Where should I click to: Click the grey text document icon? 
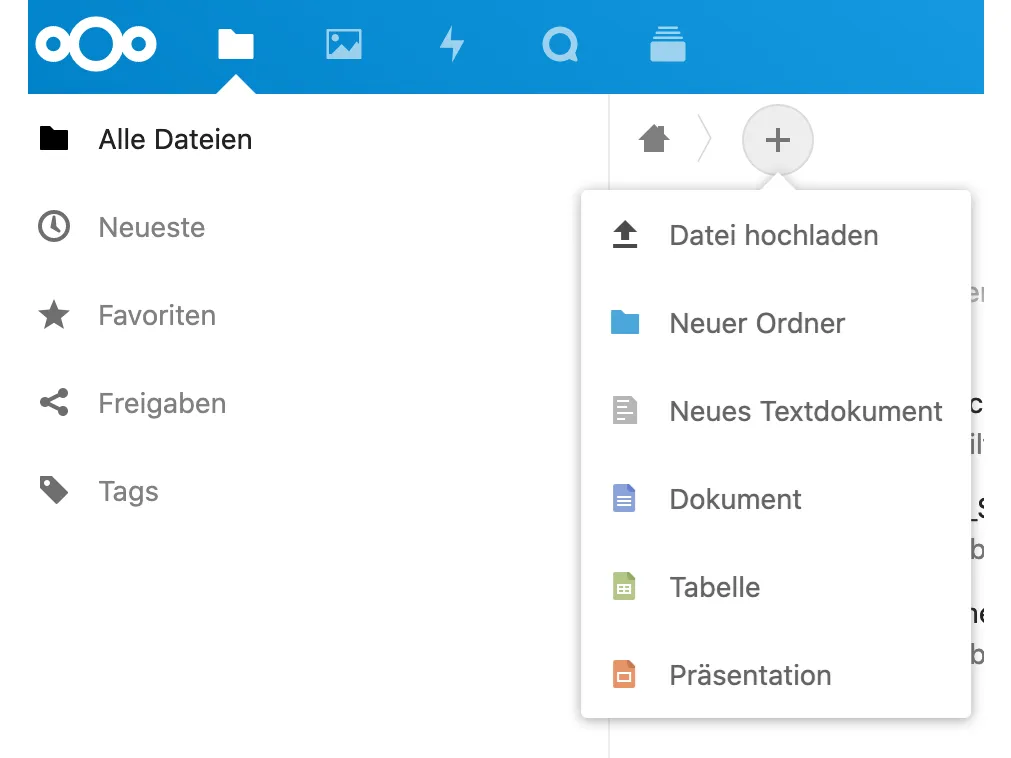point(624,411)
